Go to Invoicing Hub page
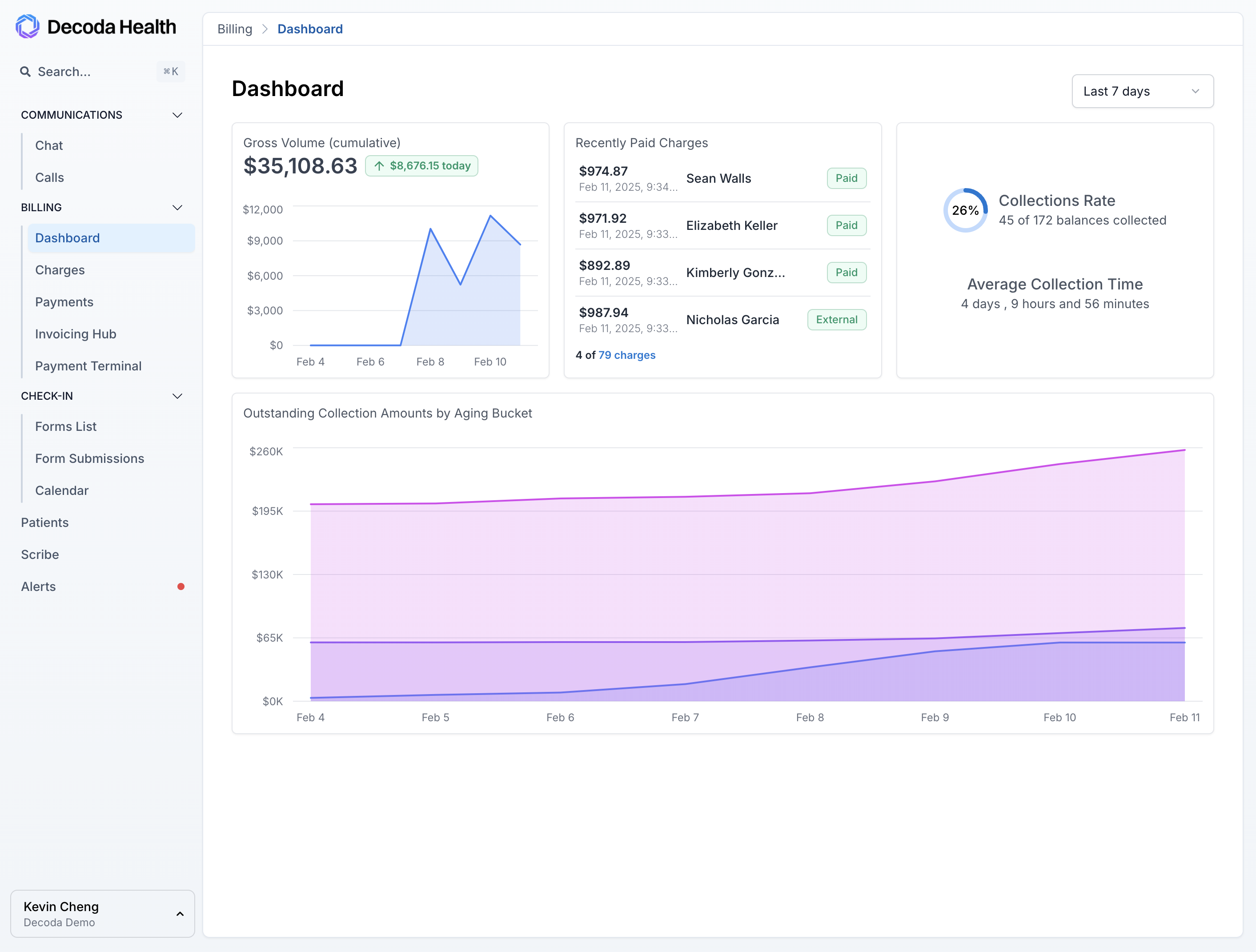Screen dimensions: 1256x952 point(76,334)
